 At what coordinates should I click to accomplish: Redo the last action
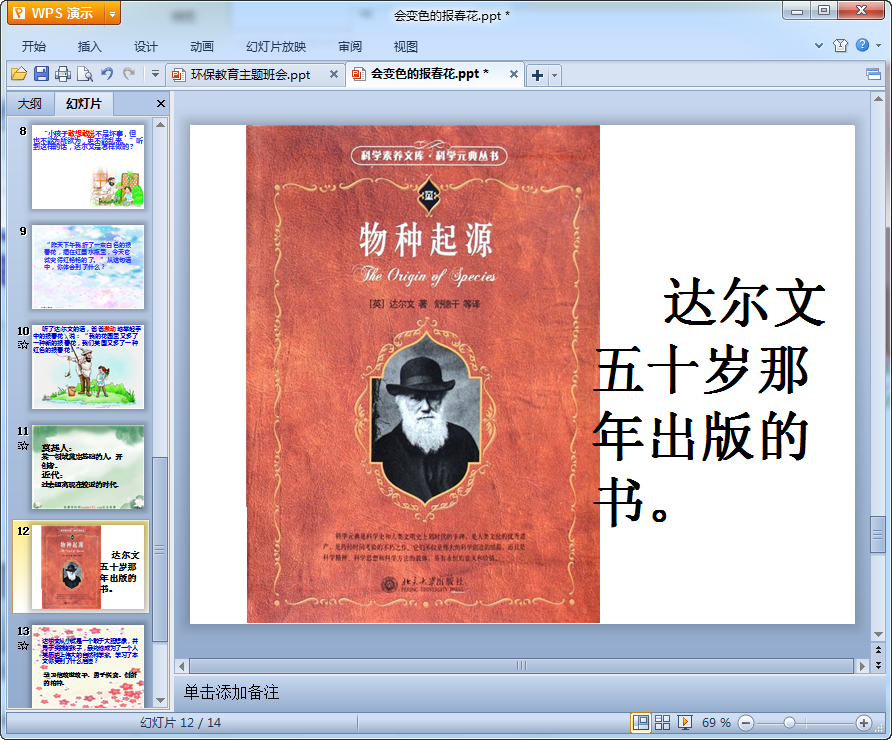tap(129, 74)
